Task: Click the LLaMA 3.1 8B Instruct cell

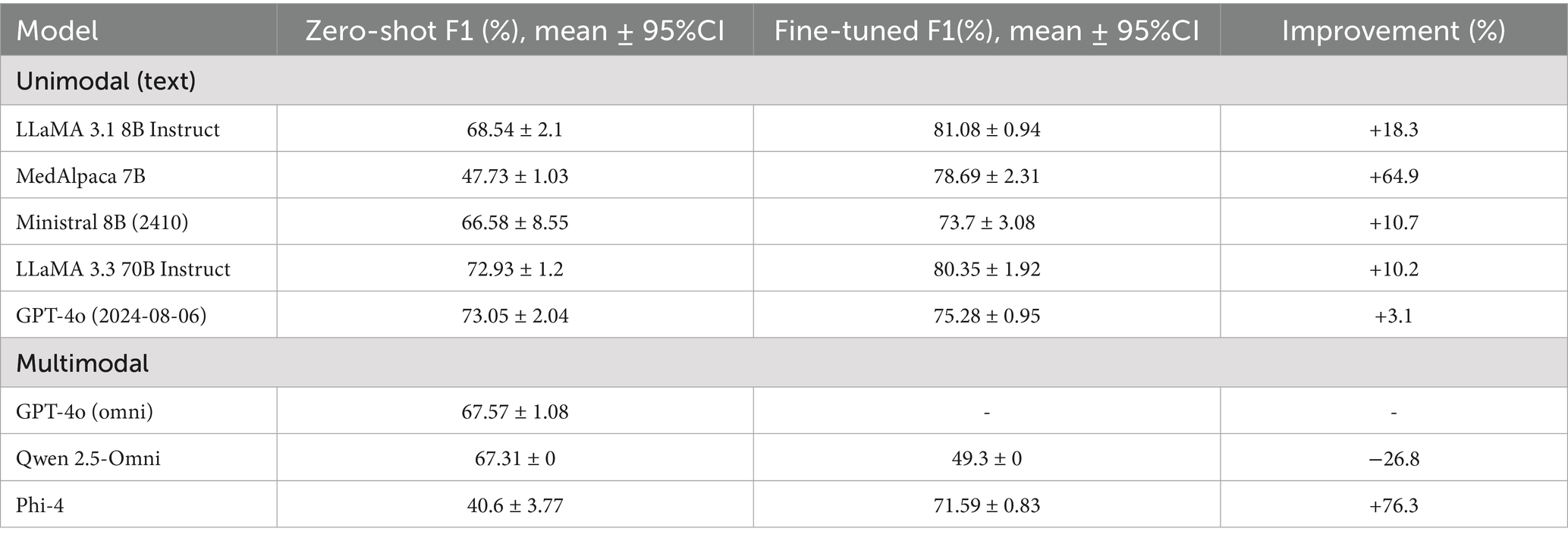Action: 118,130
